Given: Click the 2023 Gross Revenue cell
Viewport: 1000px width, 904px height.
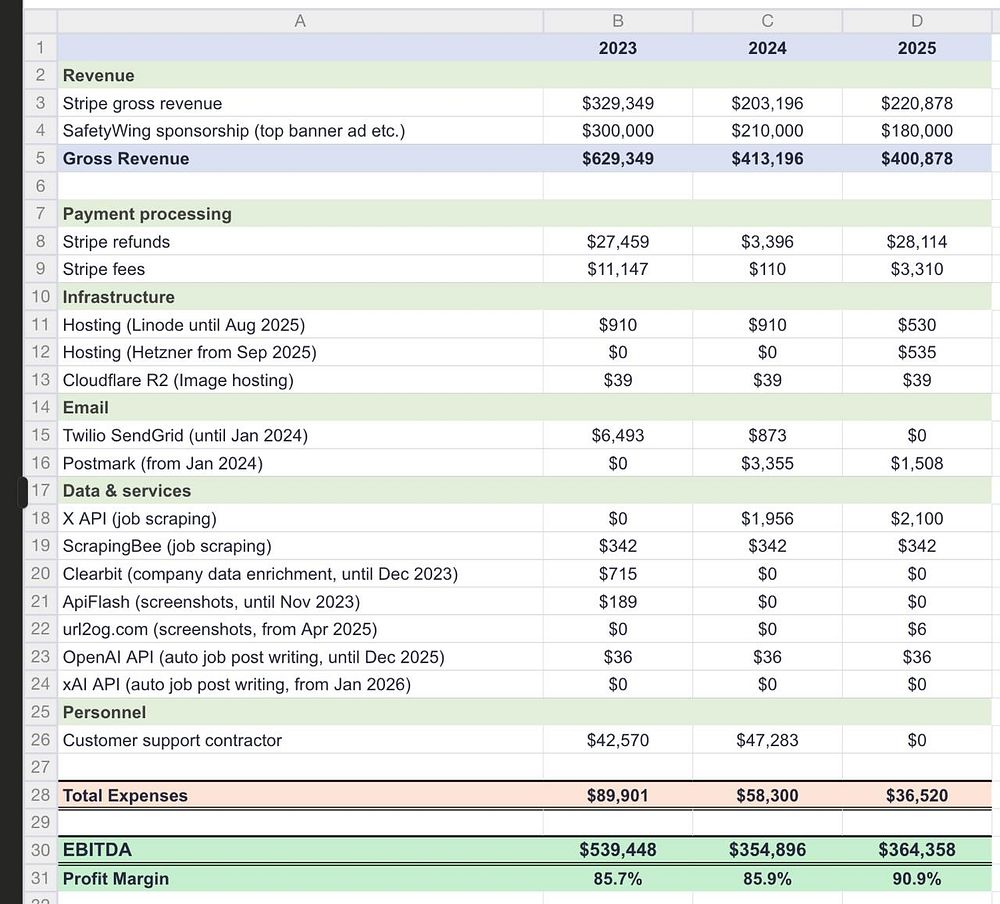Looking at the screenshot, I should tap(617, 158).
